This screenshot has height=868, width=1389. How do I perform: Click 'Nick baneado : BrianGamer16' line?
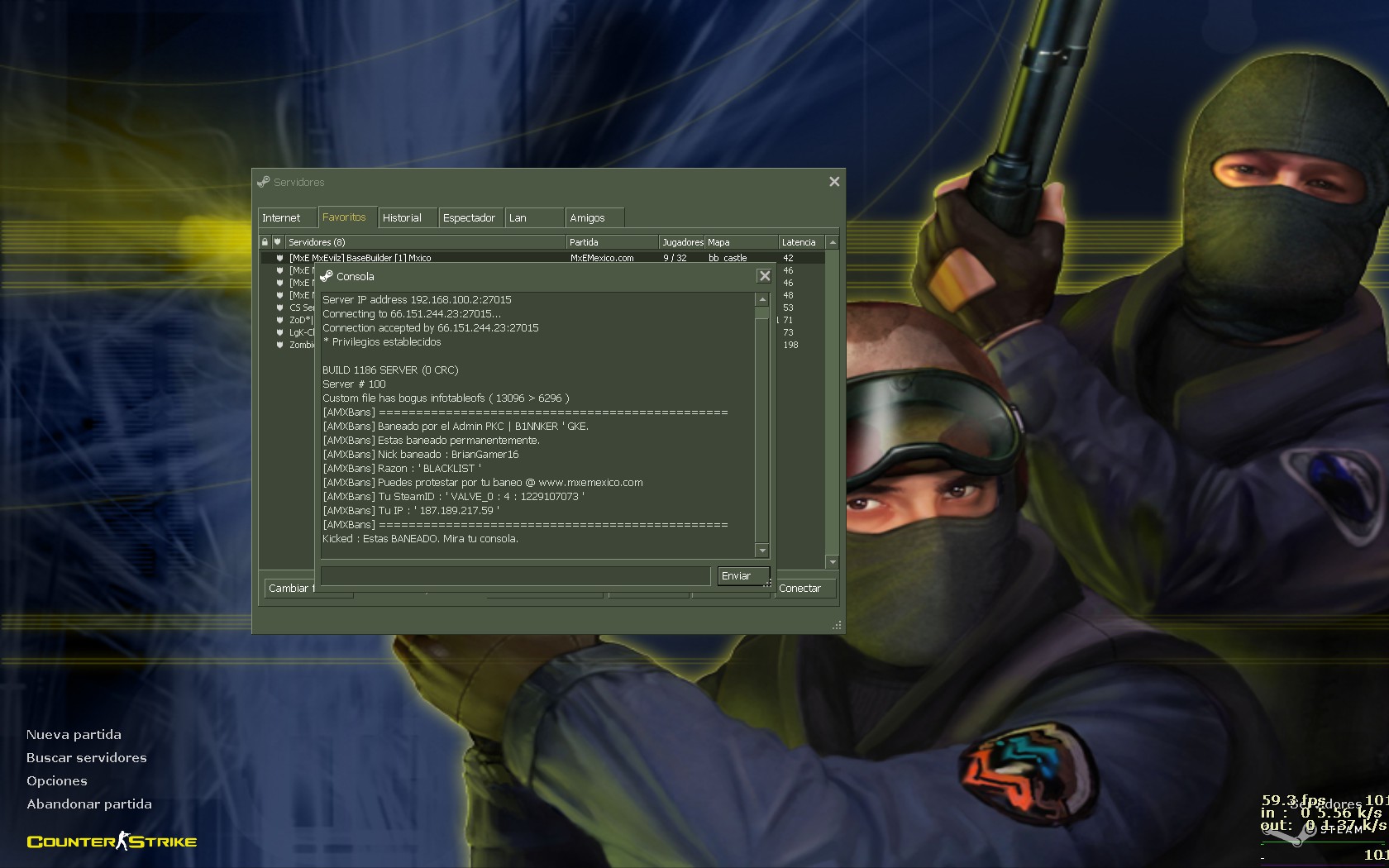pyautogui.click(x=421, y=455)
